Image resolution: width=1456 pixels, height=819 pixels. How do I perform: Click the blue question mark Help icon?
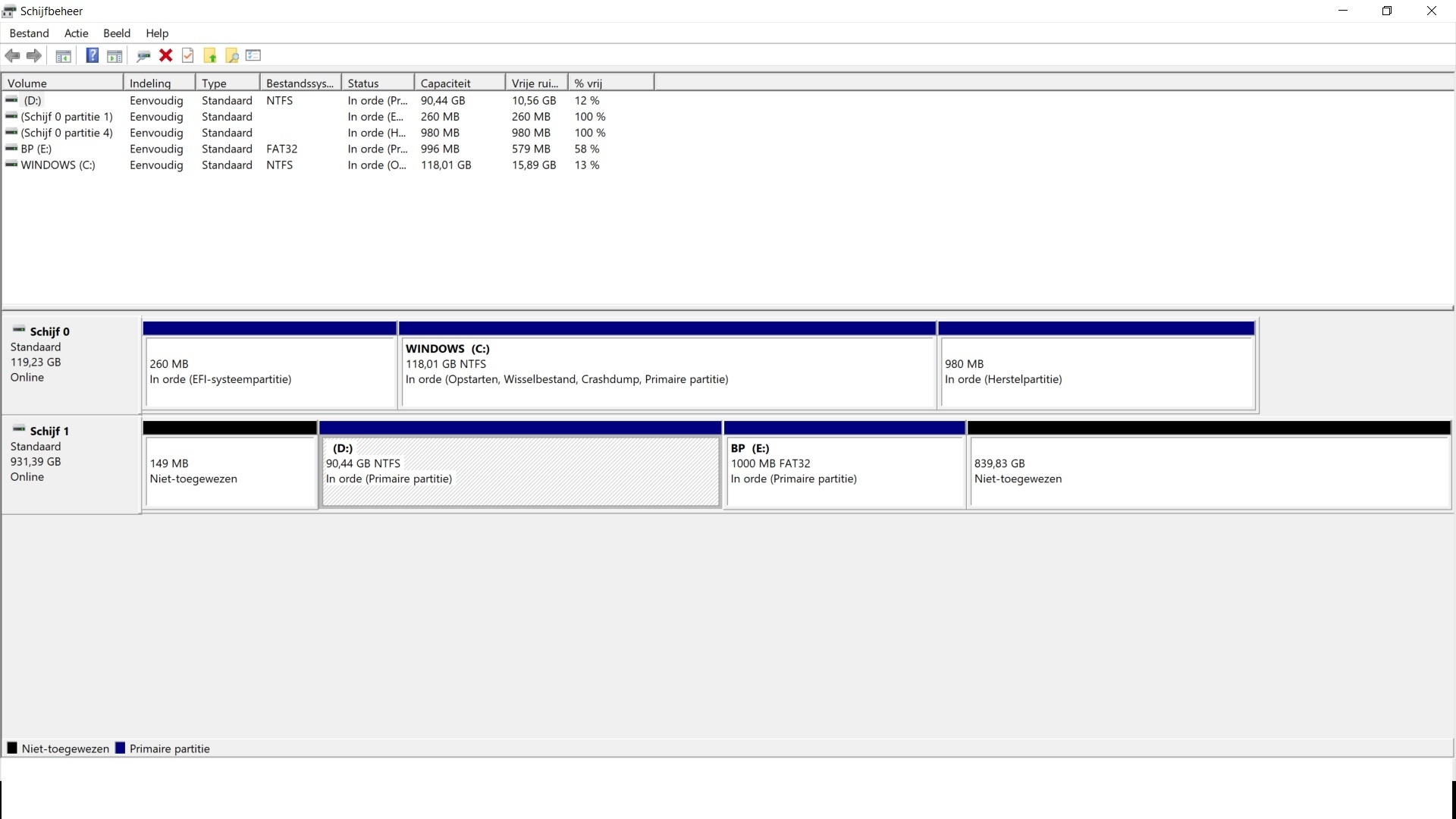pos(92,55)
